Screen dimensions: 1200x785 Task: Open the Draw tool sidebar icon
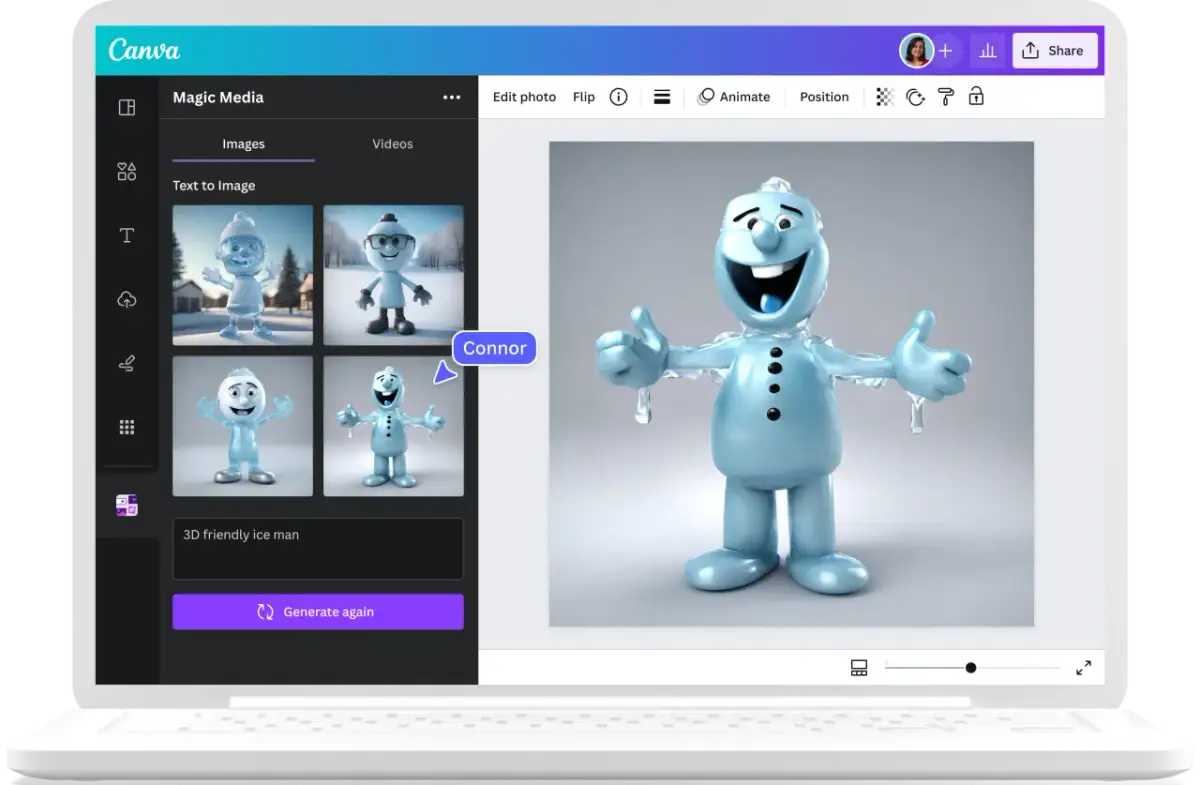127,364
